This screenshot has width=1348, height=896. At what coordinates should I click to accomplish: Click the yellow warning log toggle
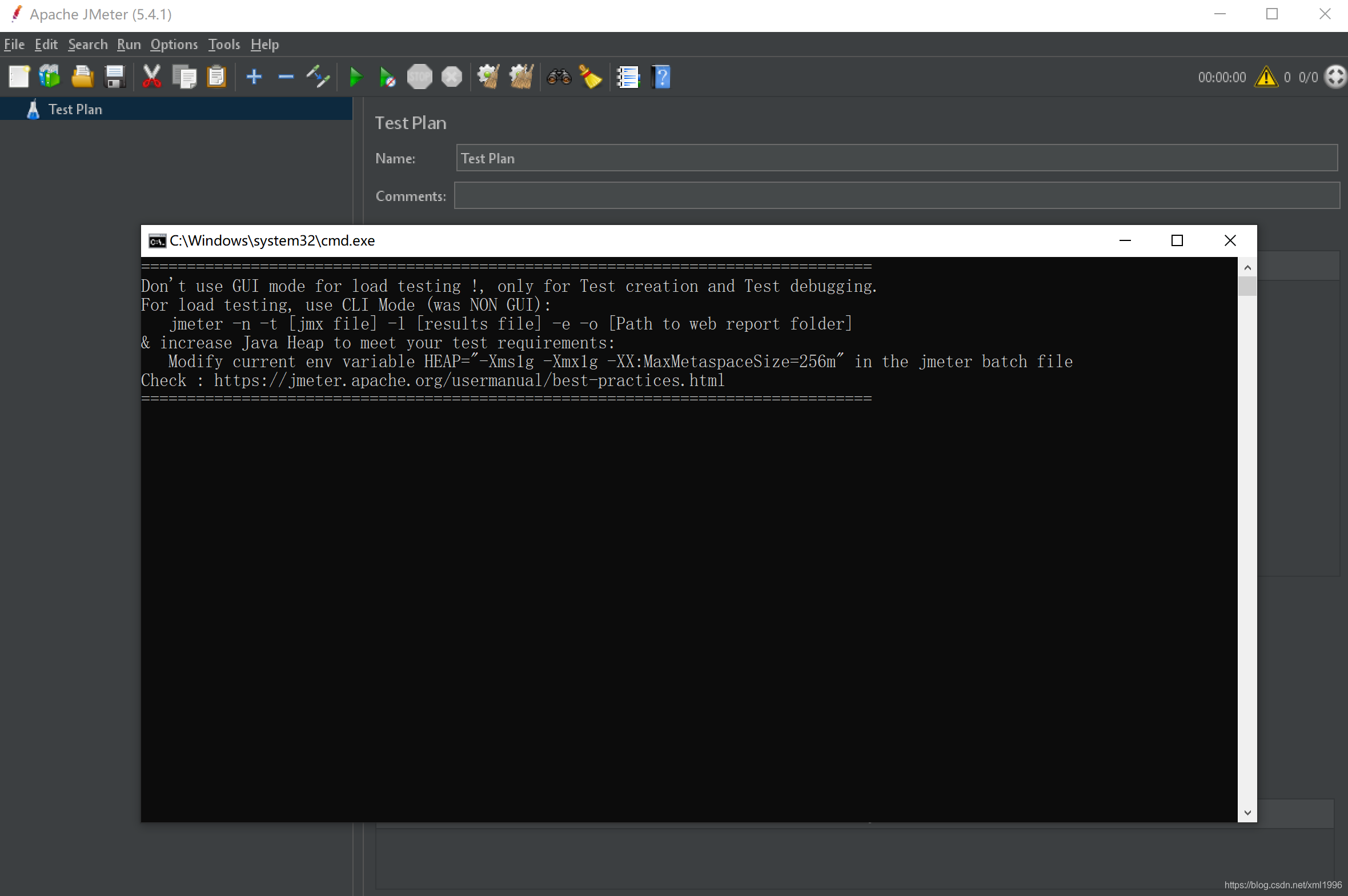pos(1266,77)
